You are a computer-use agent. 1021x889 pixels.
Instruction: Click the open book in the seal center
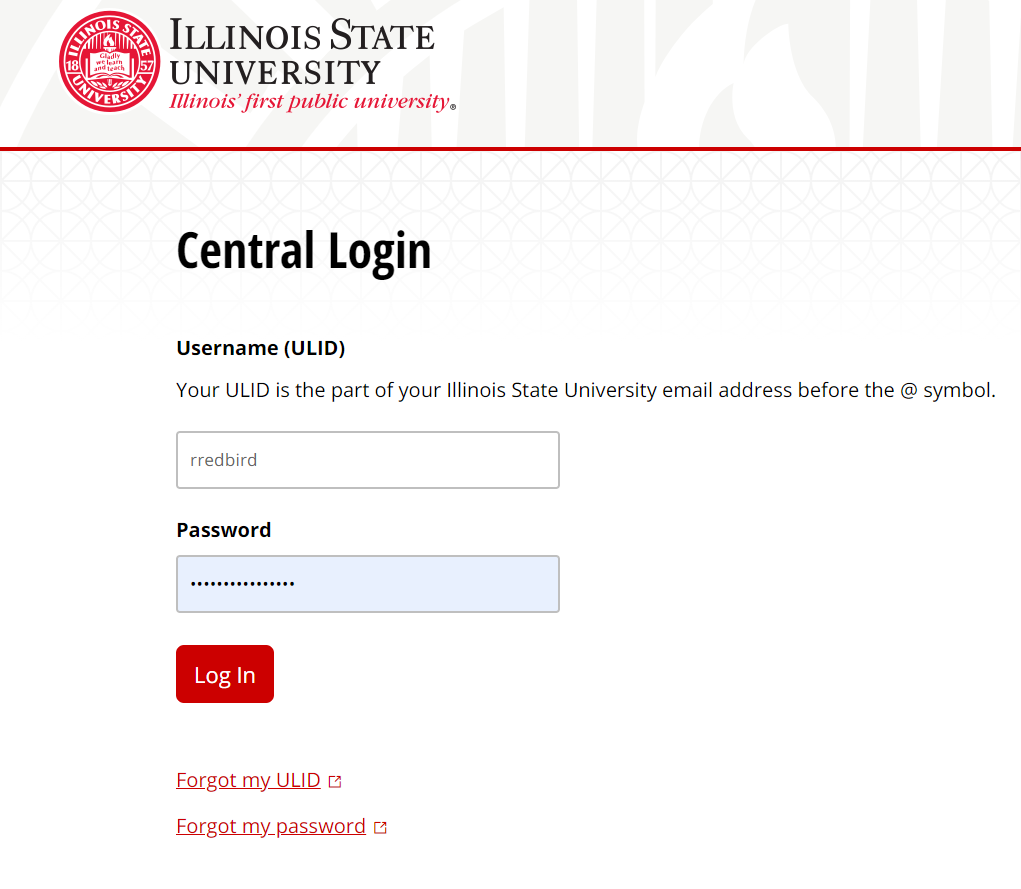pos(109,64)
